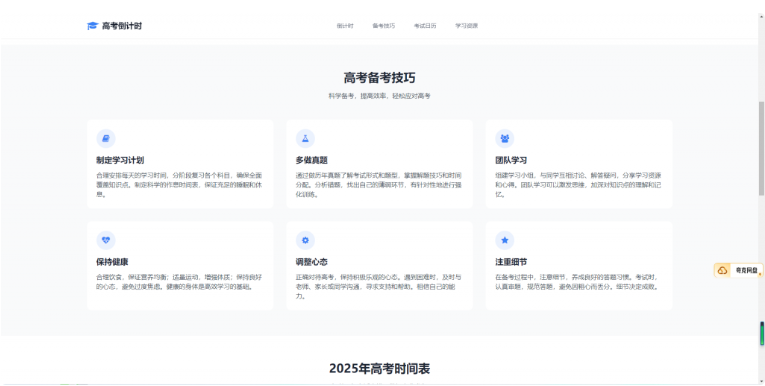The height and width of the screenshot is (386, 765).
Task: Click the page vertical scrollbar thumb
Action: [761, 149]
